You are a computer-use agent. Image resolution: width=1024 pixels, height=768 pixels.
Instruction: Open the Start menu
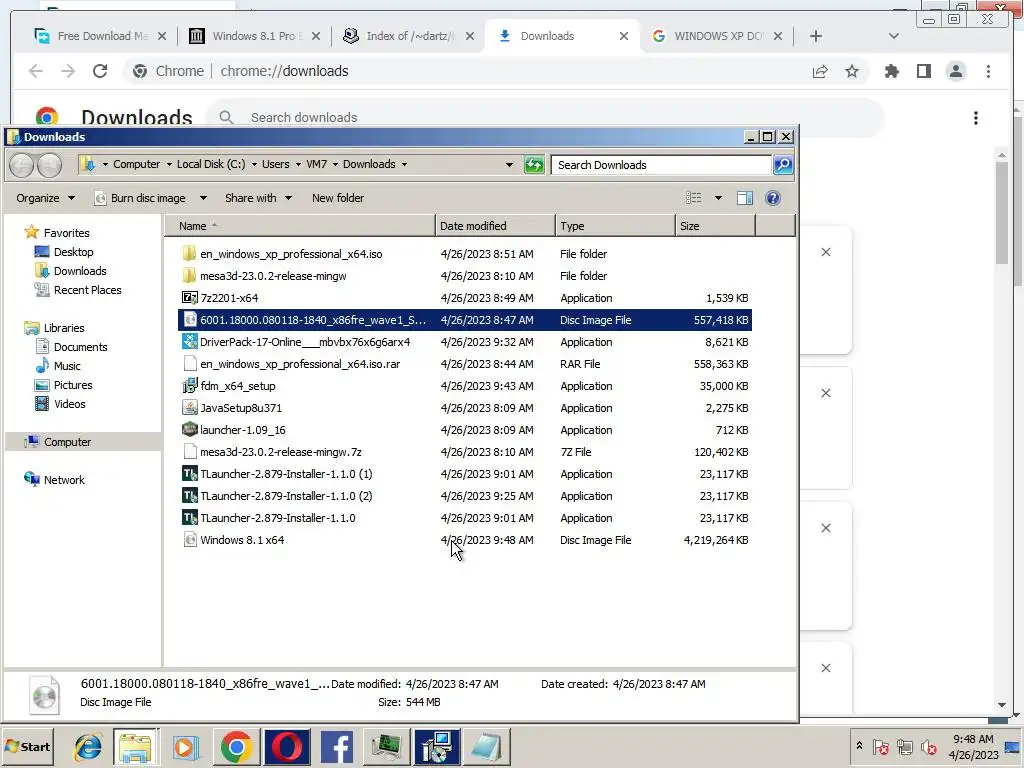tap(27, 747)
